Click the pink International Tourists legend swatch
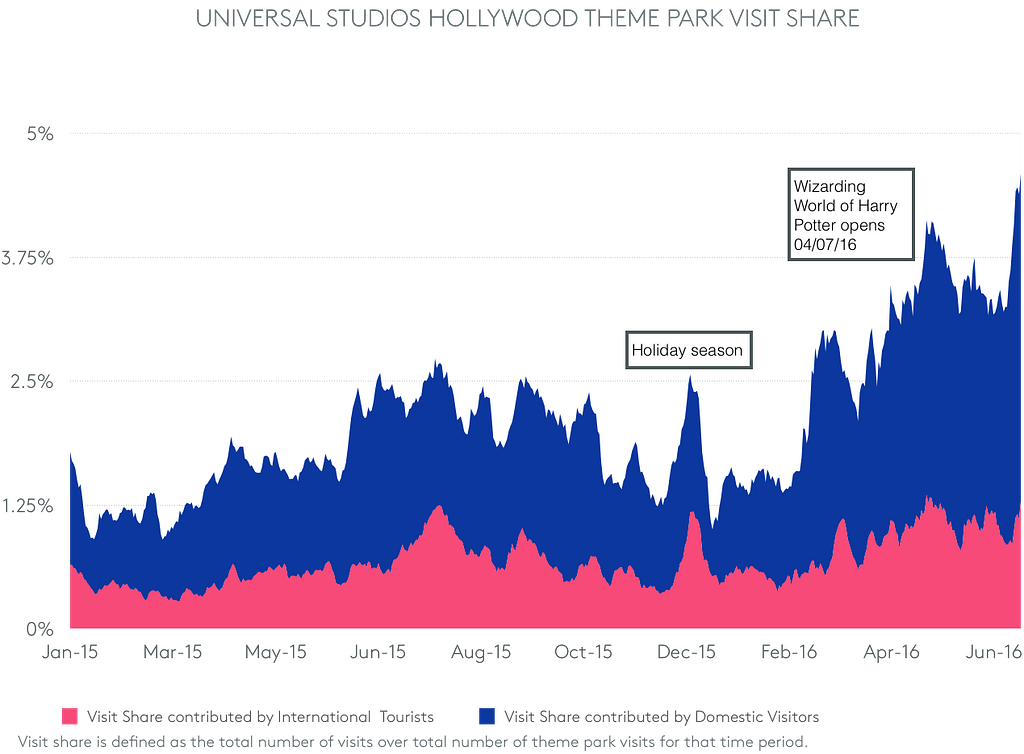The height and width of the screenshot is (754, 1024). (x=70, y=716)
